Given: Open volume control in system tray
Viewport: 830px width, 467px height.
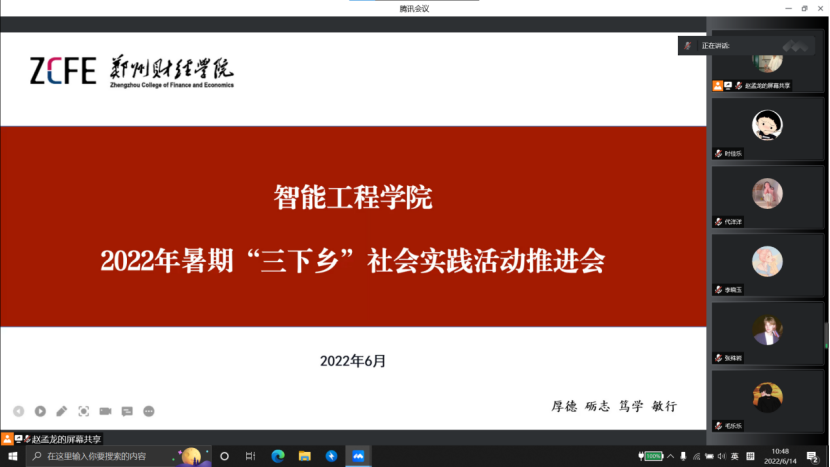Looking at the screenshot, I should point(721,456).
